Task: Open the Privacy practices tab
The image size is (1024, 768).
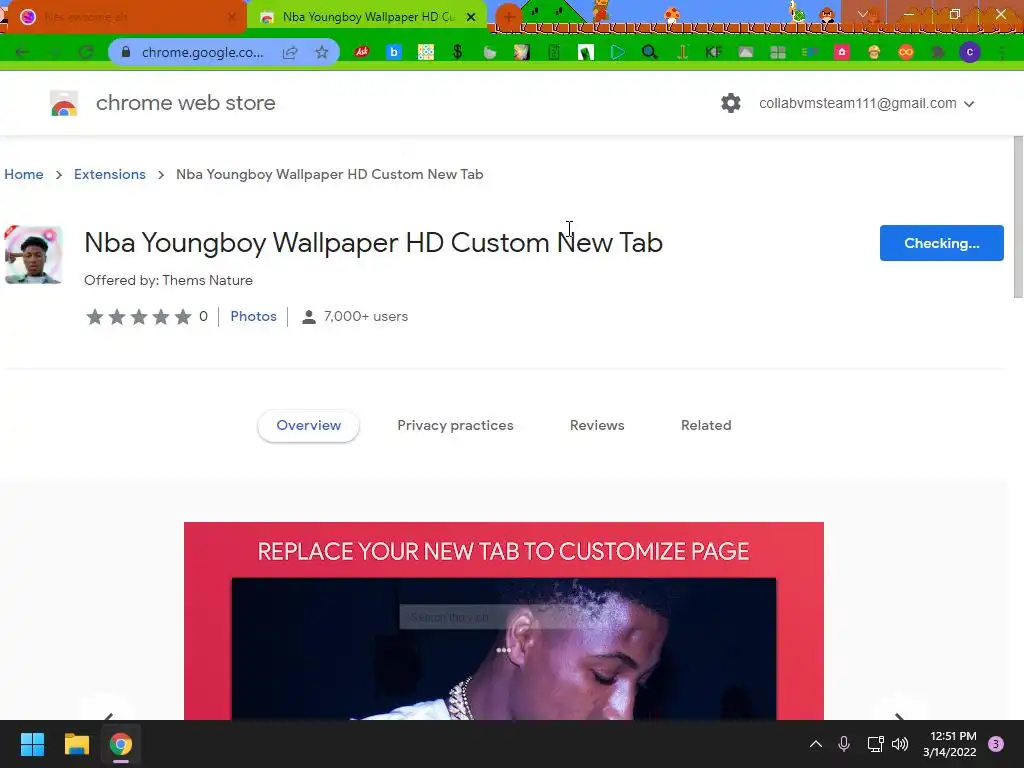Action: pyautogui.click(x=455, y=425)
